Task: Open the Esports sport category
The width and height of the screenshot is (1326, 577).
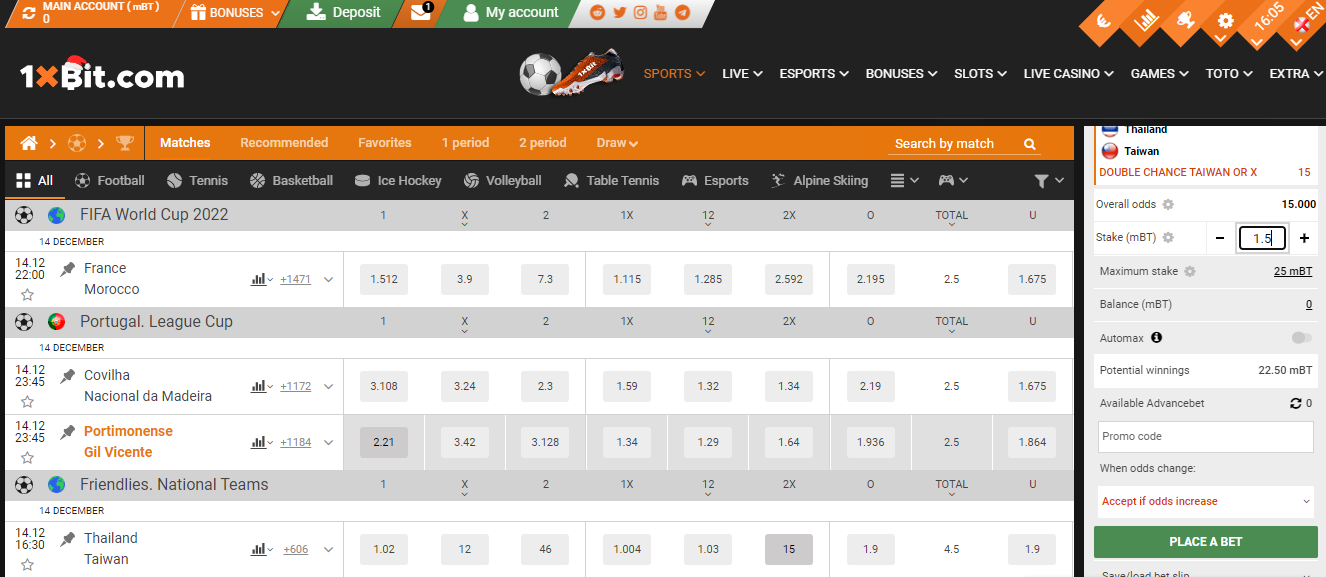Action: [715, 180]
